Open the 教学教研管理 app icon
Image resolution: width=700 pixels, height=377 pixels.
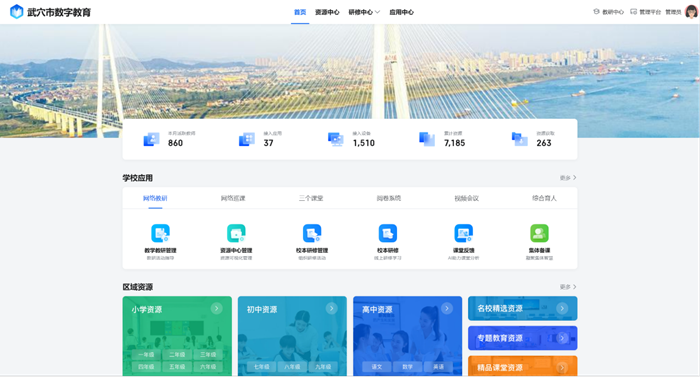point(160,233)
